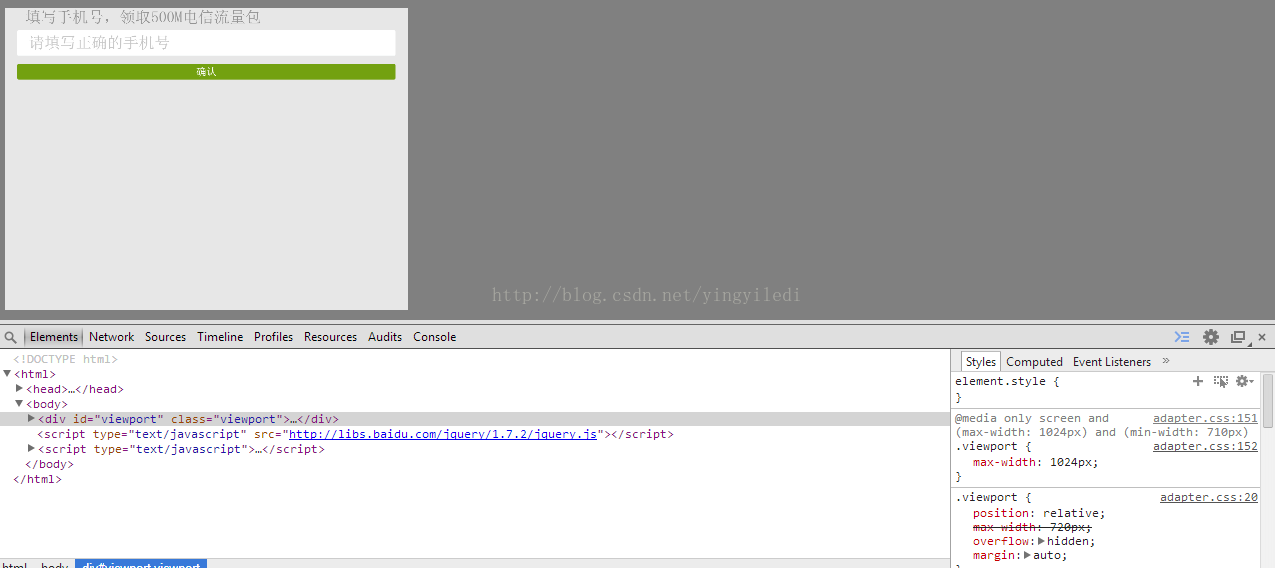The height and width of the screenshot is (568, 1275).
Task: Click the head element tag text
Action: click(75, 389)
